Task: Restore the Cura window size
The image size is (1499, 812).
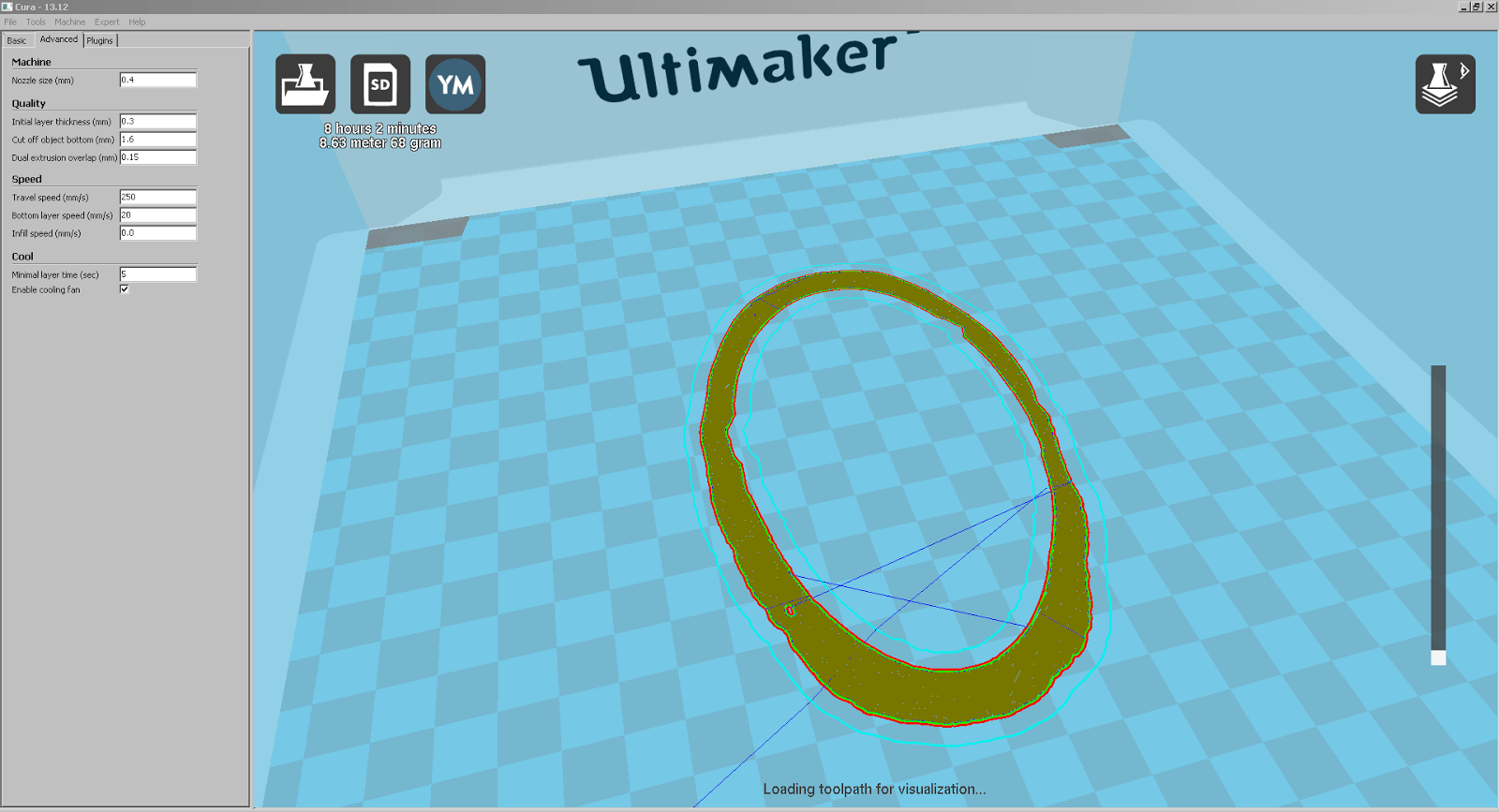Action: (x=1477, y=7)
